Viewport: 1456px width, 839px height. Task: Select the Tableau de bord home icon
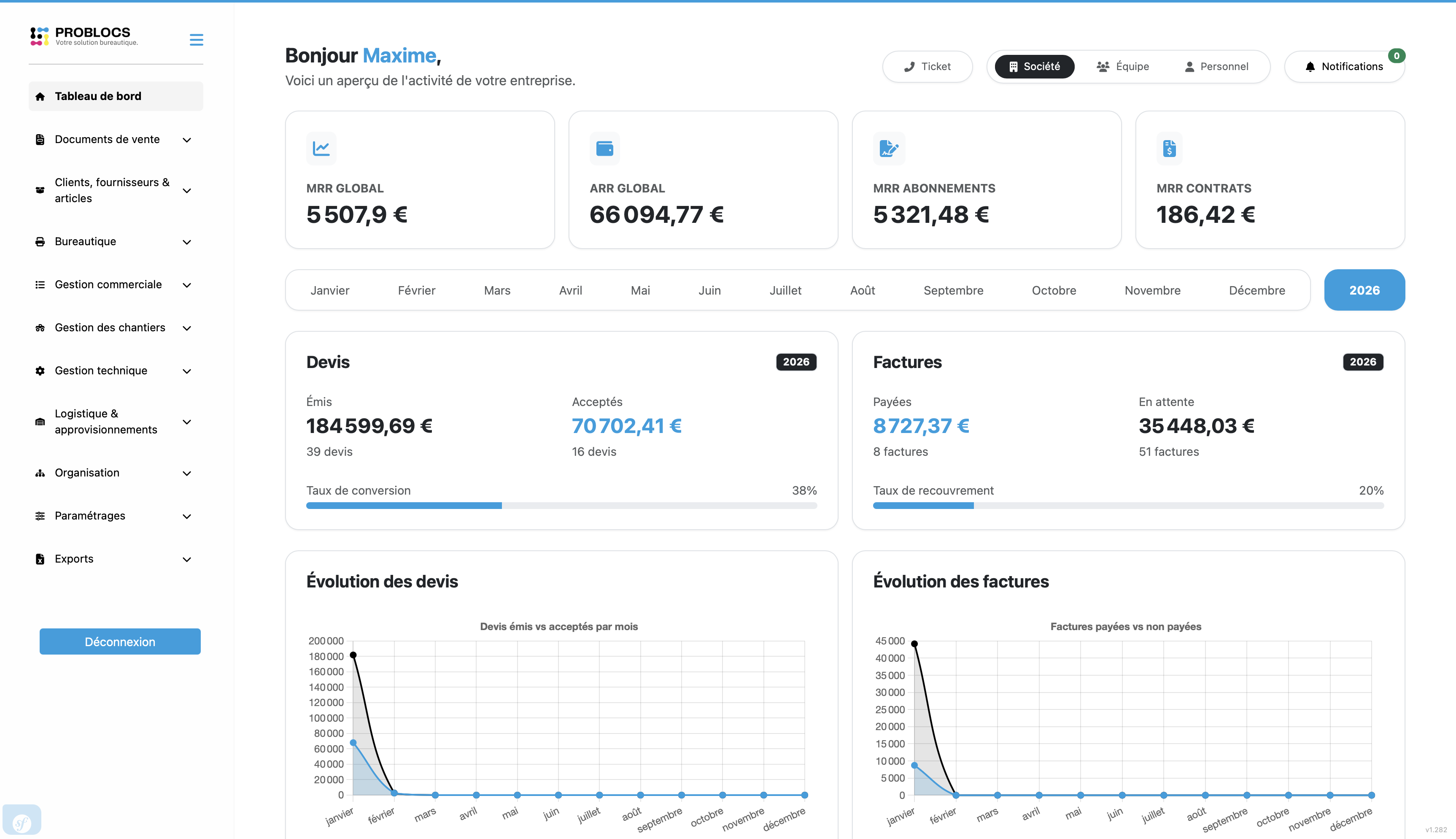[40, 96]
